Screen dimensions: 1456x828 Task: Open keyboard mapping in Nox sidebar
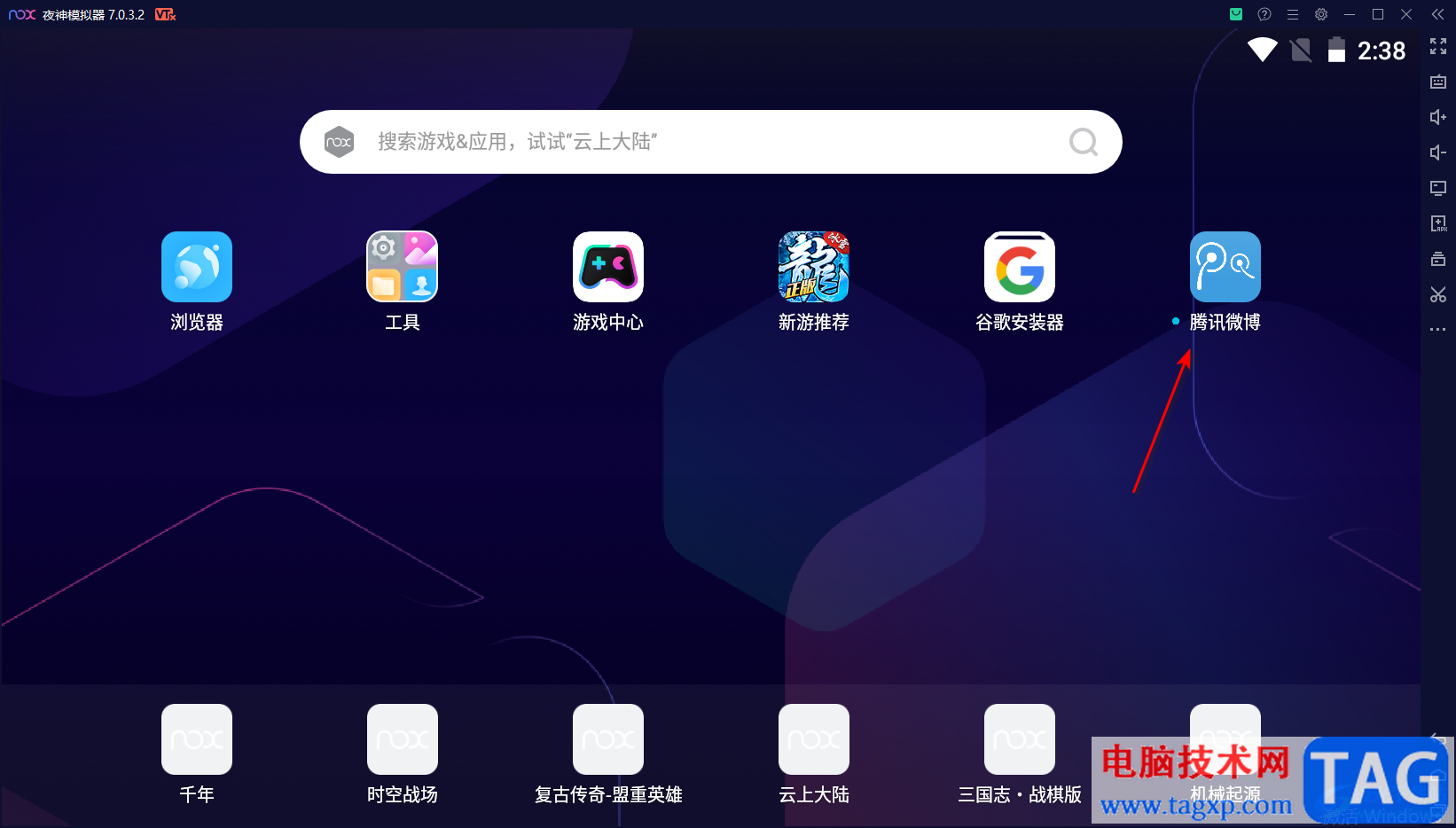(x=1438, y=82)
